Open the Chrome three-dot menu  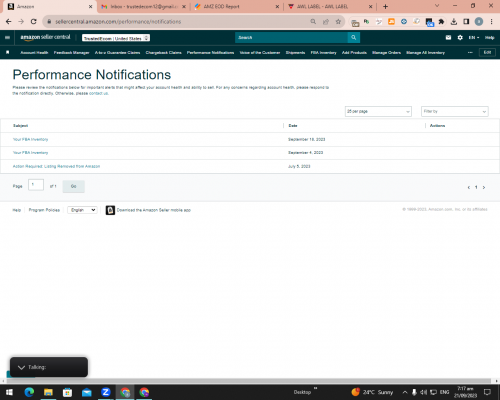coord(491,22)
